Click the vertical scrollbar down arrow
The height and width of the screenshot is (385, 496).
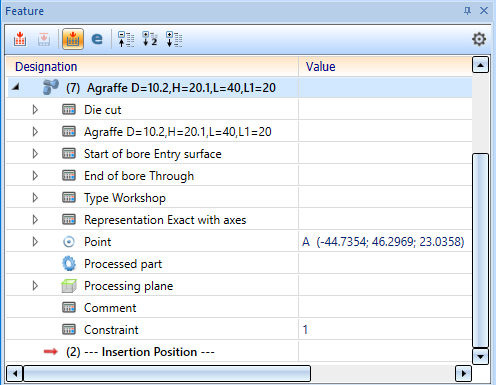coord(480,357)
